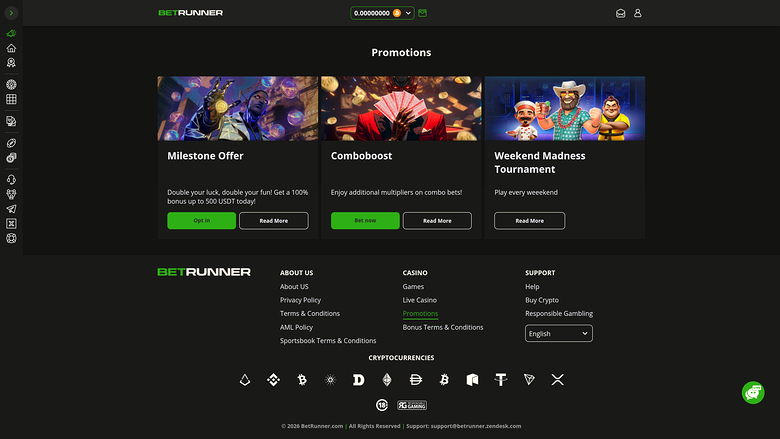
Task: Open the Buy Crypto link
Action: click(542, 300)
